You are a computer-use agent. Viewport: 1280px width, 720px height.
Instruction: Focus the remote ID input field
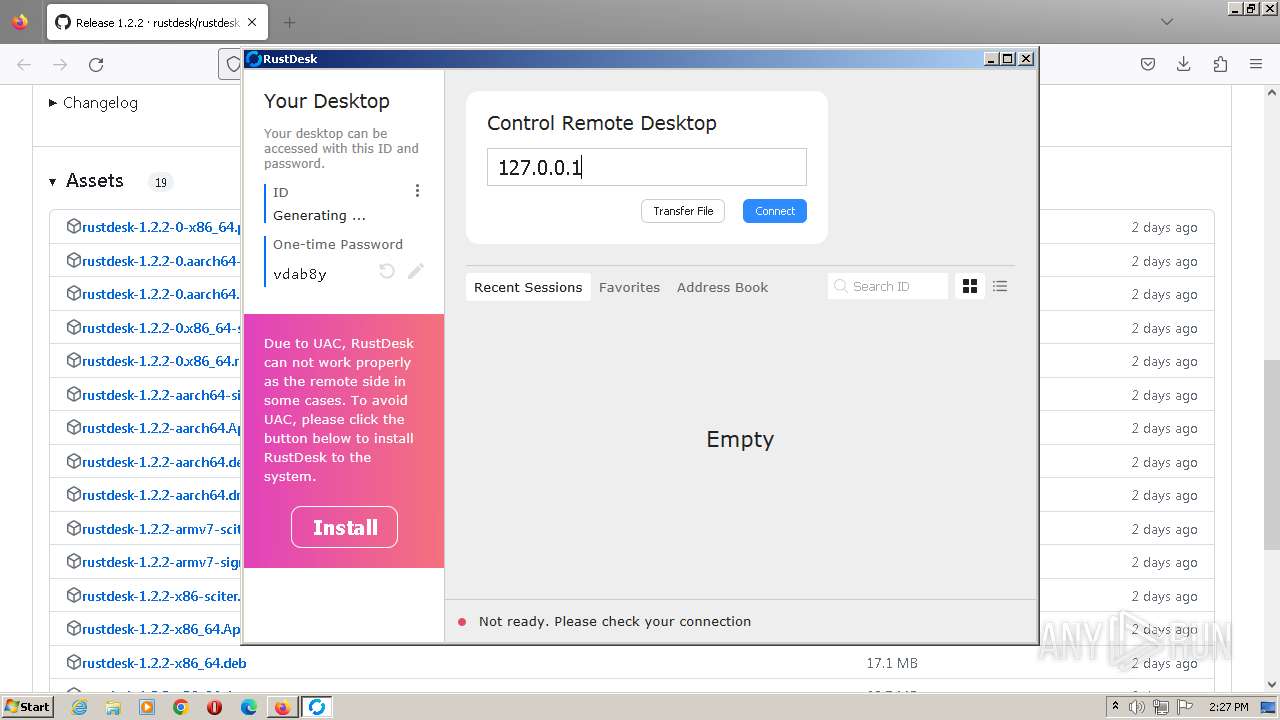[x=647, y=167]
